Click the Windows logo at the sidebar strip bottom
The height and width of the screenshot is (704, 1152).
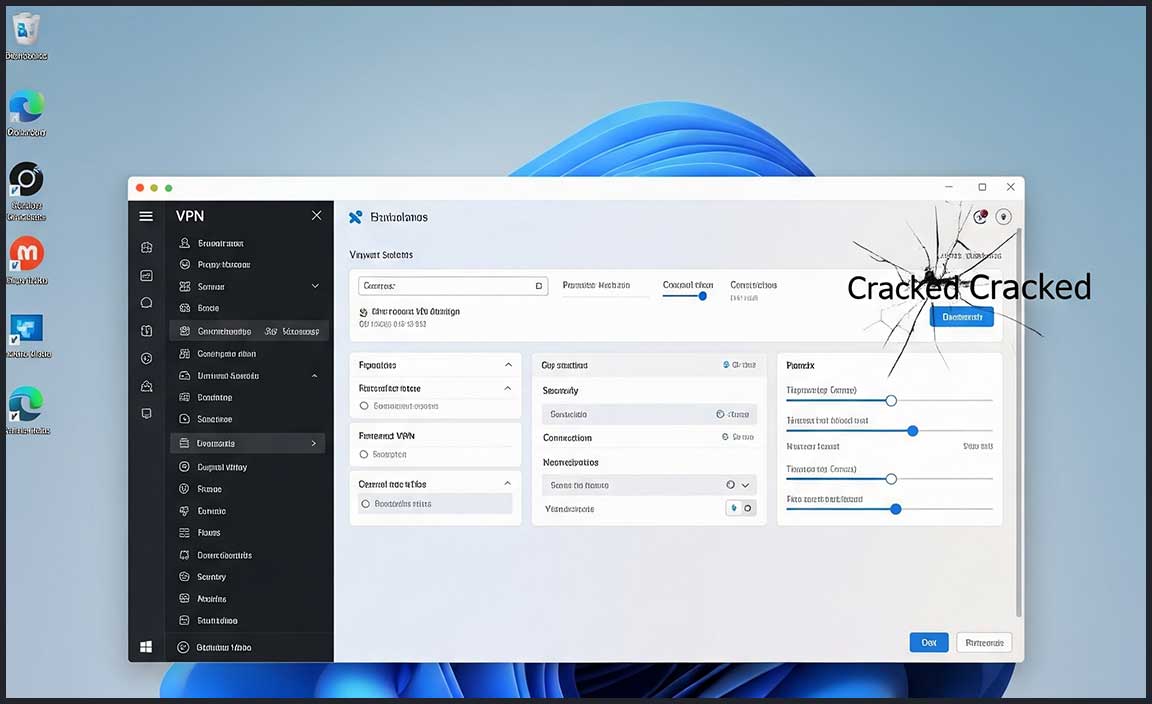[146, 647]
